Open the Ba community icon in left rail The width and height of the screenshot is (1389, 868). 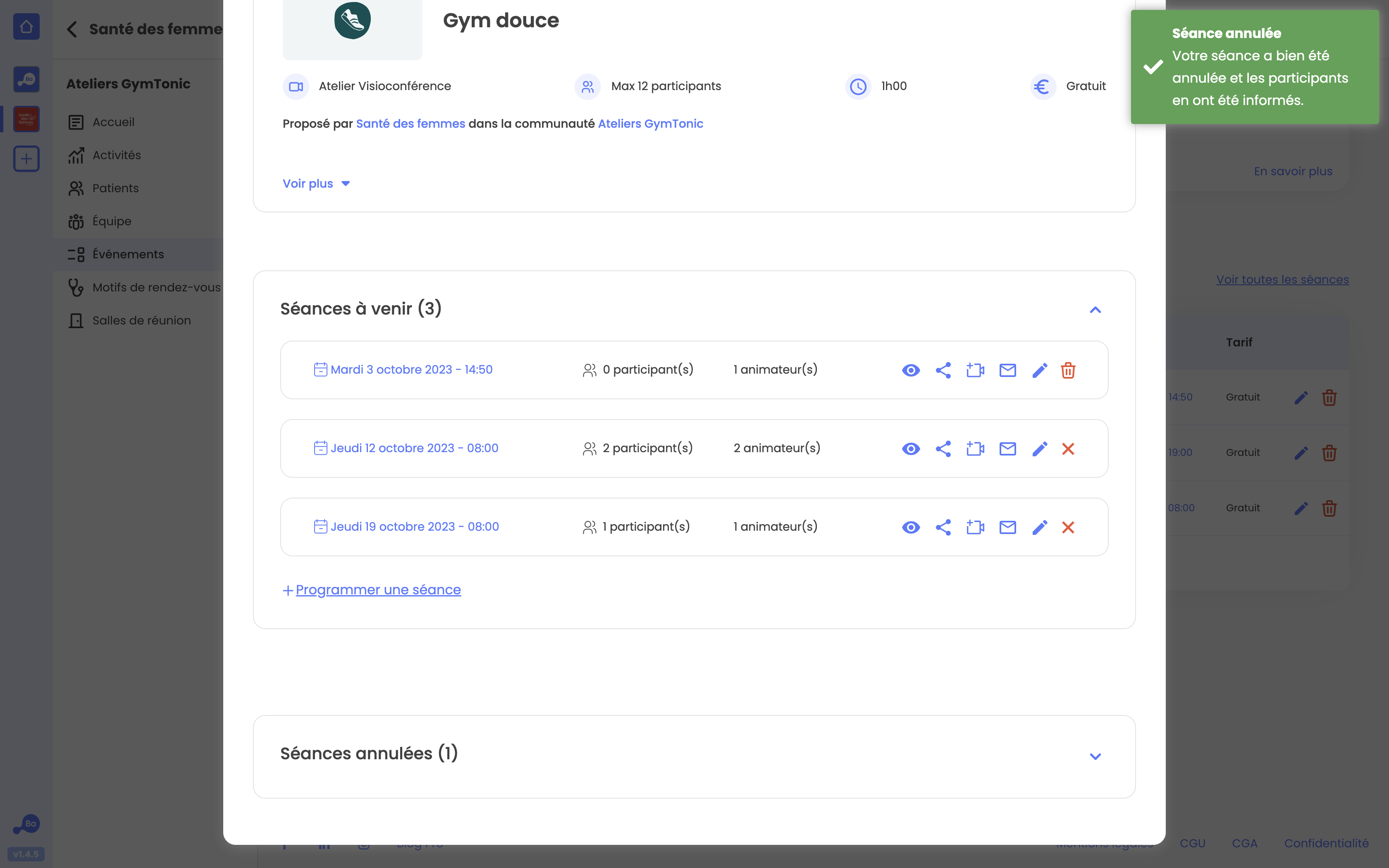point(26,79)
